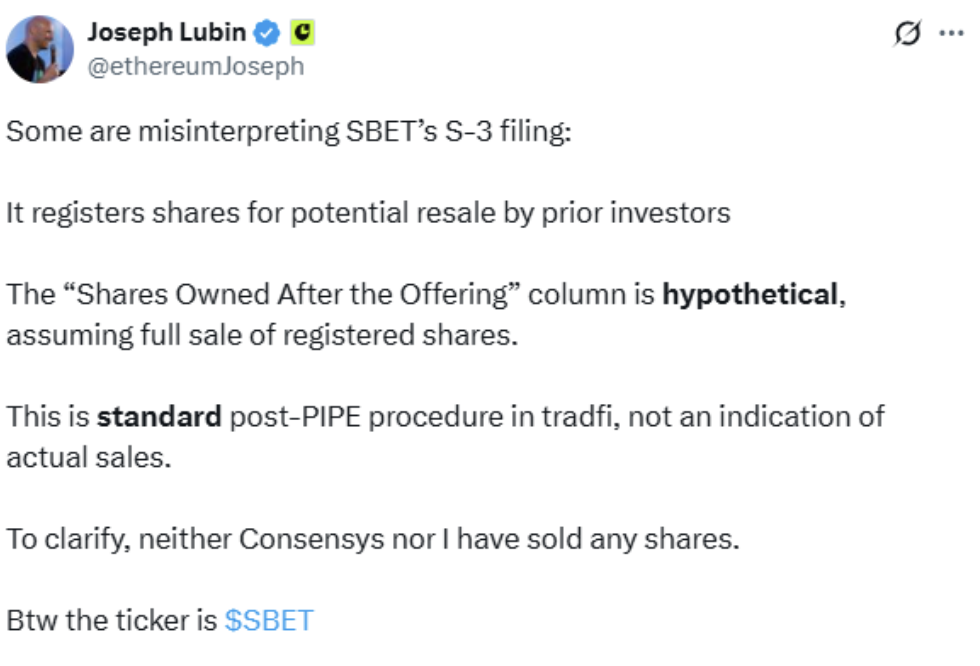980x666 pixels.
Task: Click the sentence about resale by prior investors
Action: pos(368,213)
